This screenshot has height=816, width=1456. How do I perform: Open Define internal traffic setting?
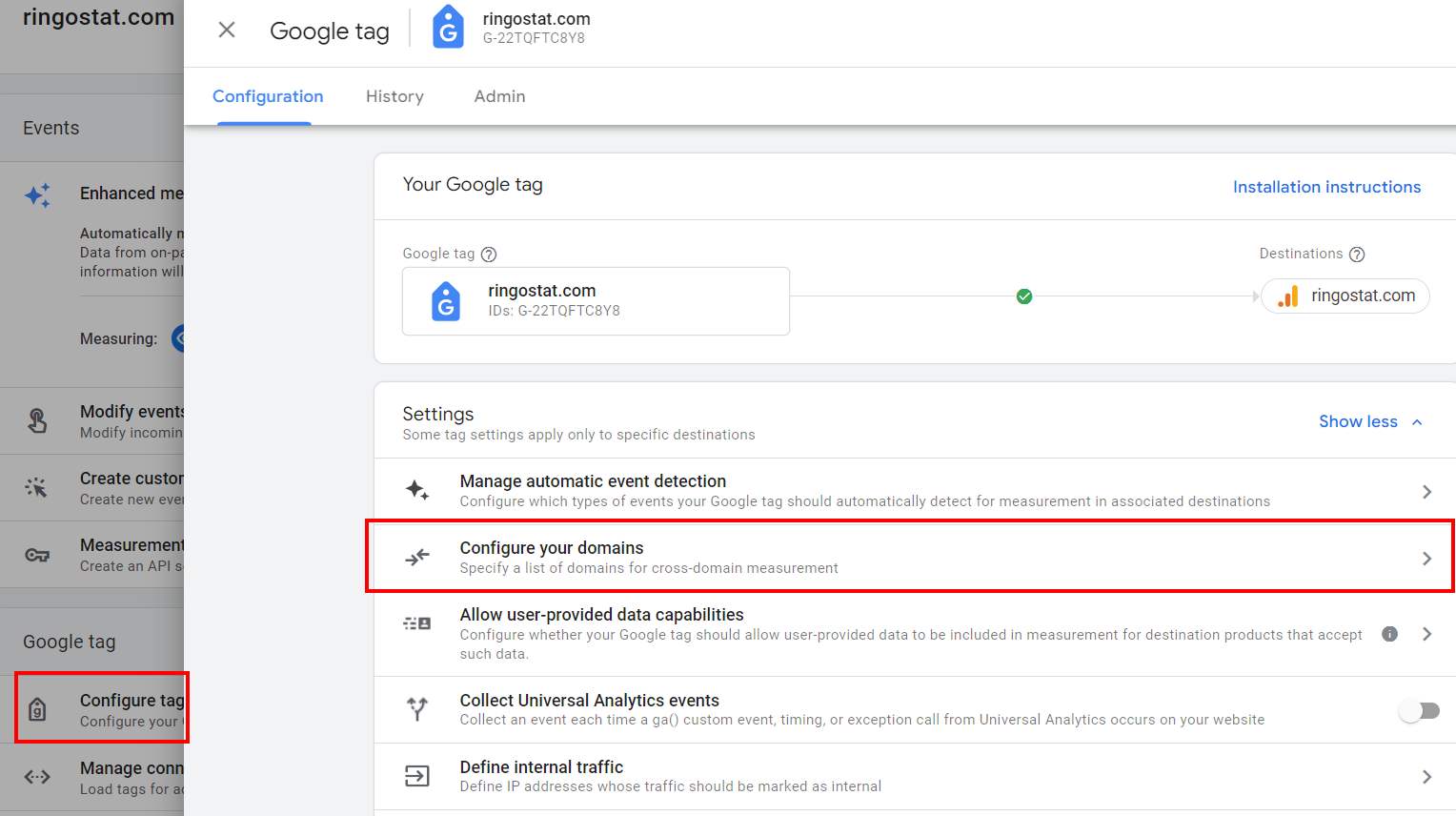(915, 776)
